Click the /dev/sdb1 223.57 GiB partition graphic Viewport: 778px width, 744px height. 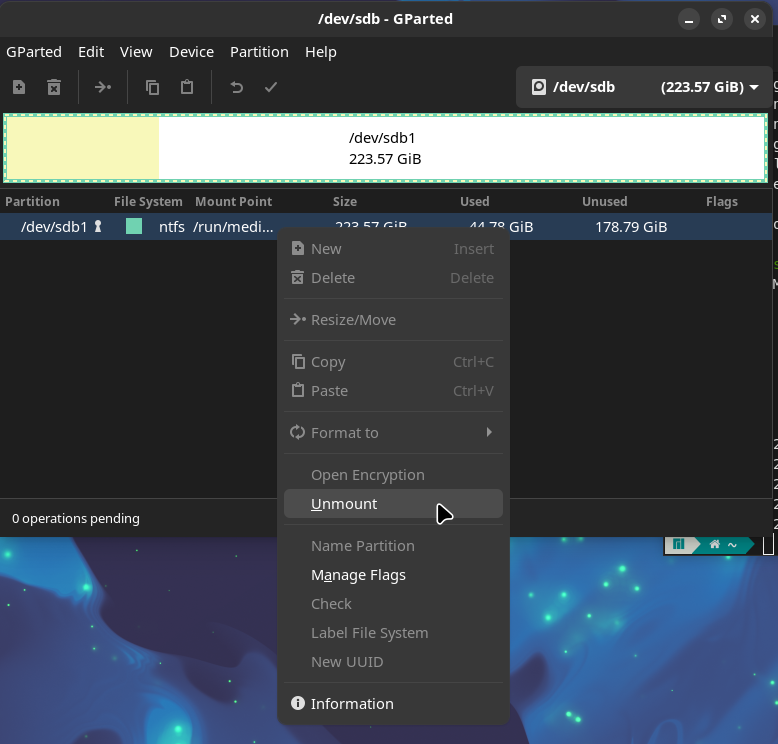tap(385, 148)
